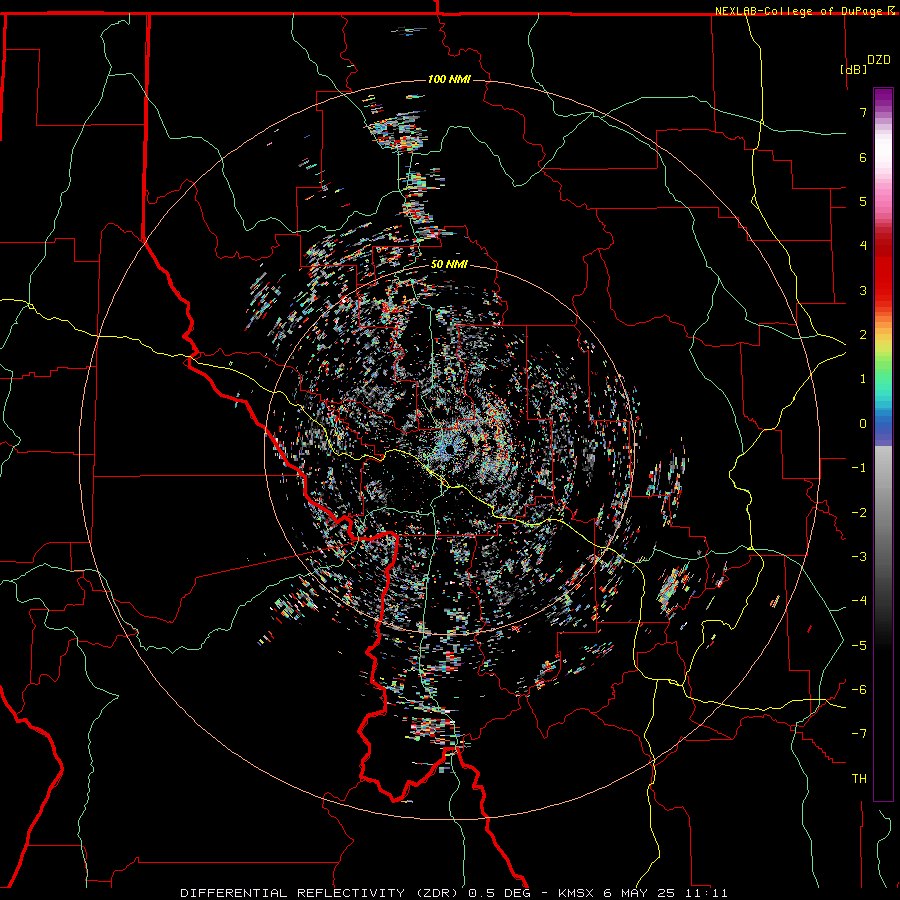This screenshot has height=900, width=900.
Task: Click the -2 value on the color scale
Action: tap(859, 512)
